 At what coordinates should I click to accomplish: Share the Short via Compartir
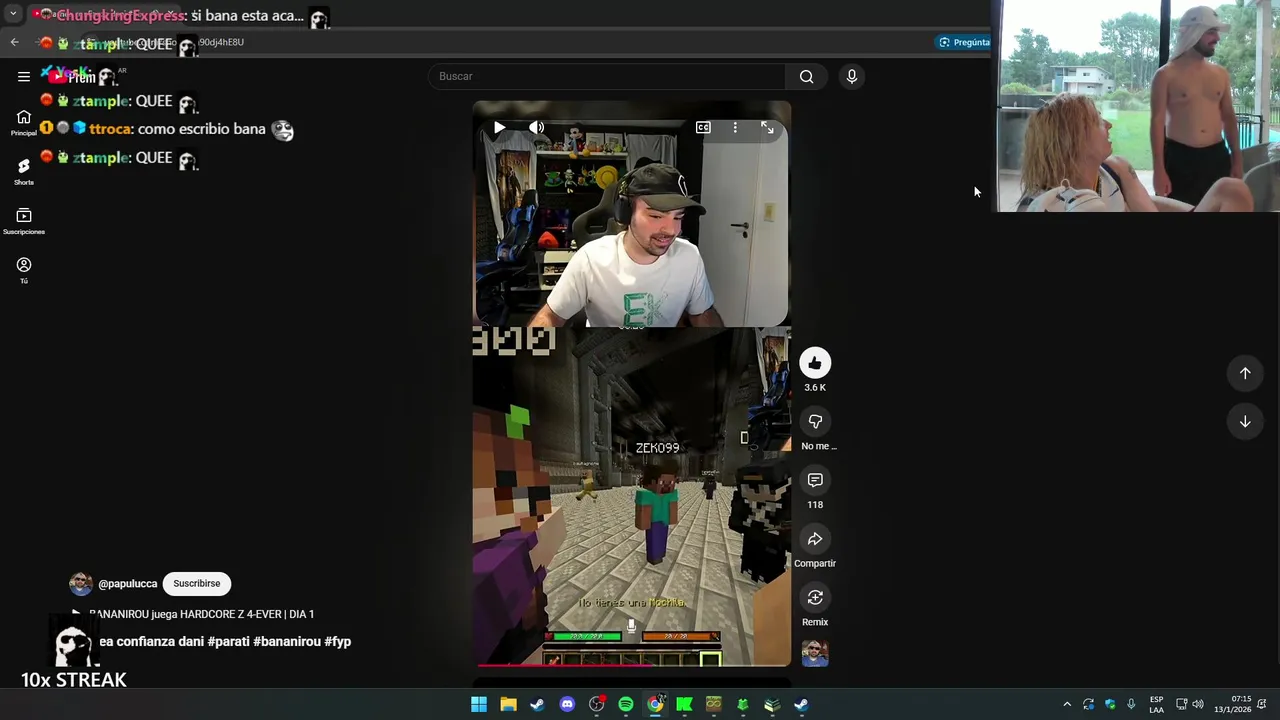(815, 539)
